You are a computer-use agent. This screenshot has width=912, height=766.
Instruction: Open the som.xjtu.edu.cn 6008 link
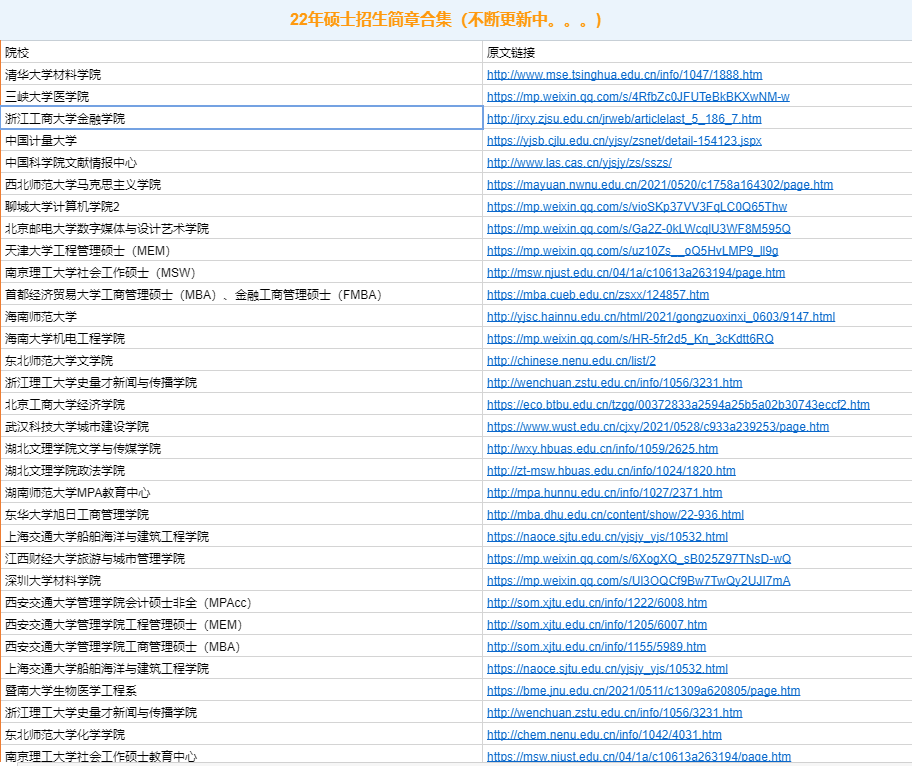596,603
